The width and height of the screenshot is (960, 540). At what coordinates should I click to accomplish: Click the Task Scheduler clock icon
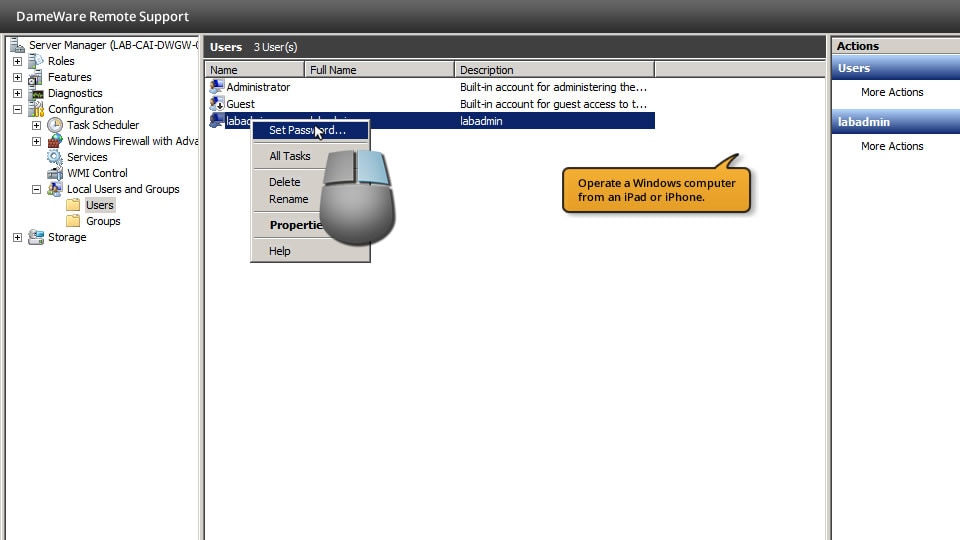coord(55,125)
